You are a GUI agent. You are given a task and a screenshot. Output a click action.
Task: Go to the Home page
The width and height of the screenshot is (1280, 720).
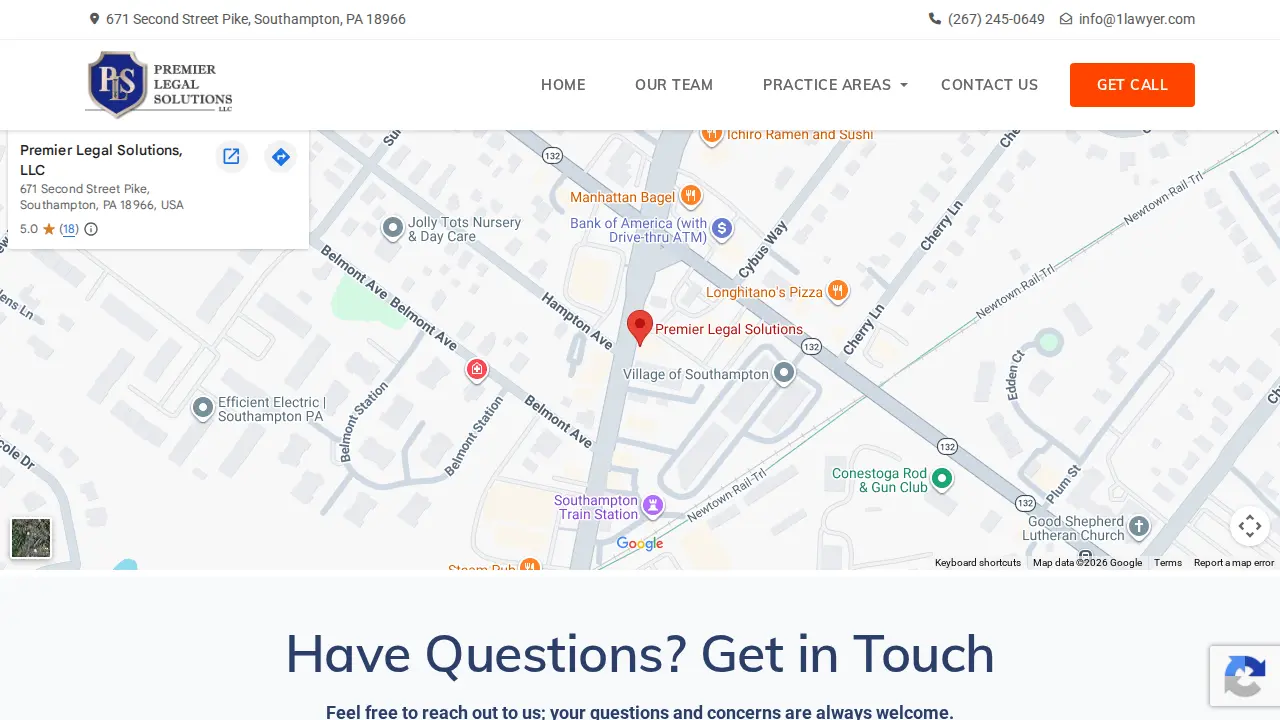tap(563, 85)
